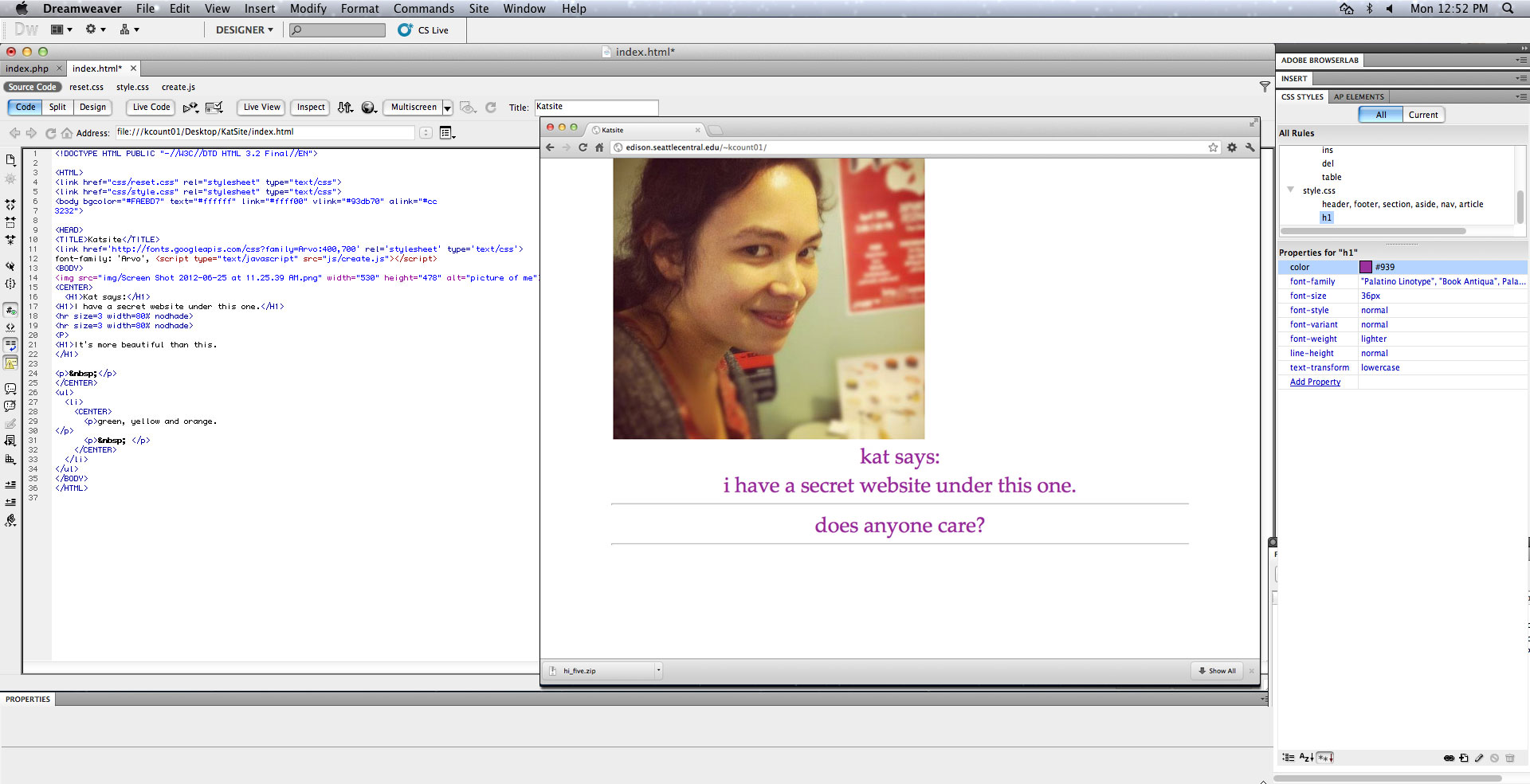
Task: Click the home icon beside Address
Action: 67,133
